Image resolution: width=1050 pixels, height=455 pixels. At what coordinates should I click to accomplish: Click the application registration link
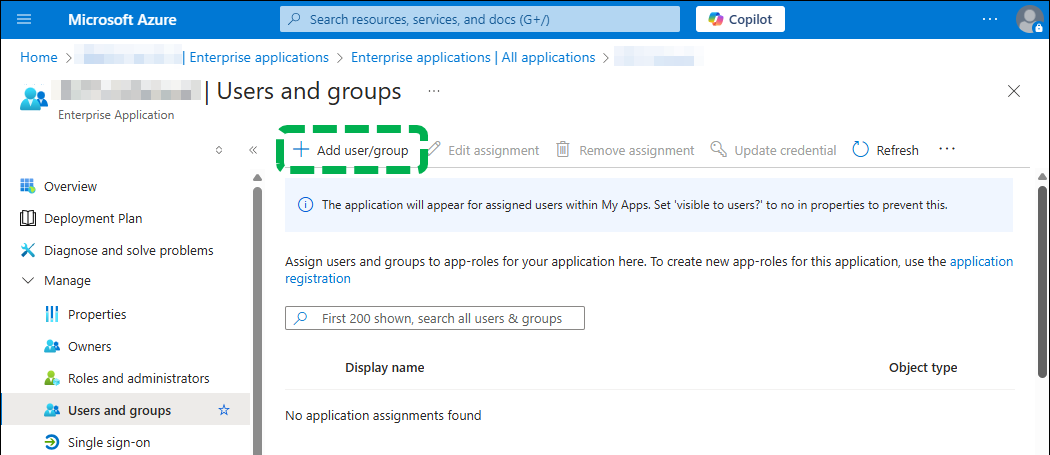[980, 262]
